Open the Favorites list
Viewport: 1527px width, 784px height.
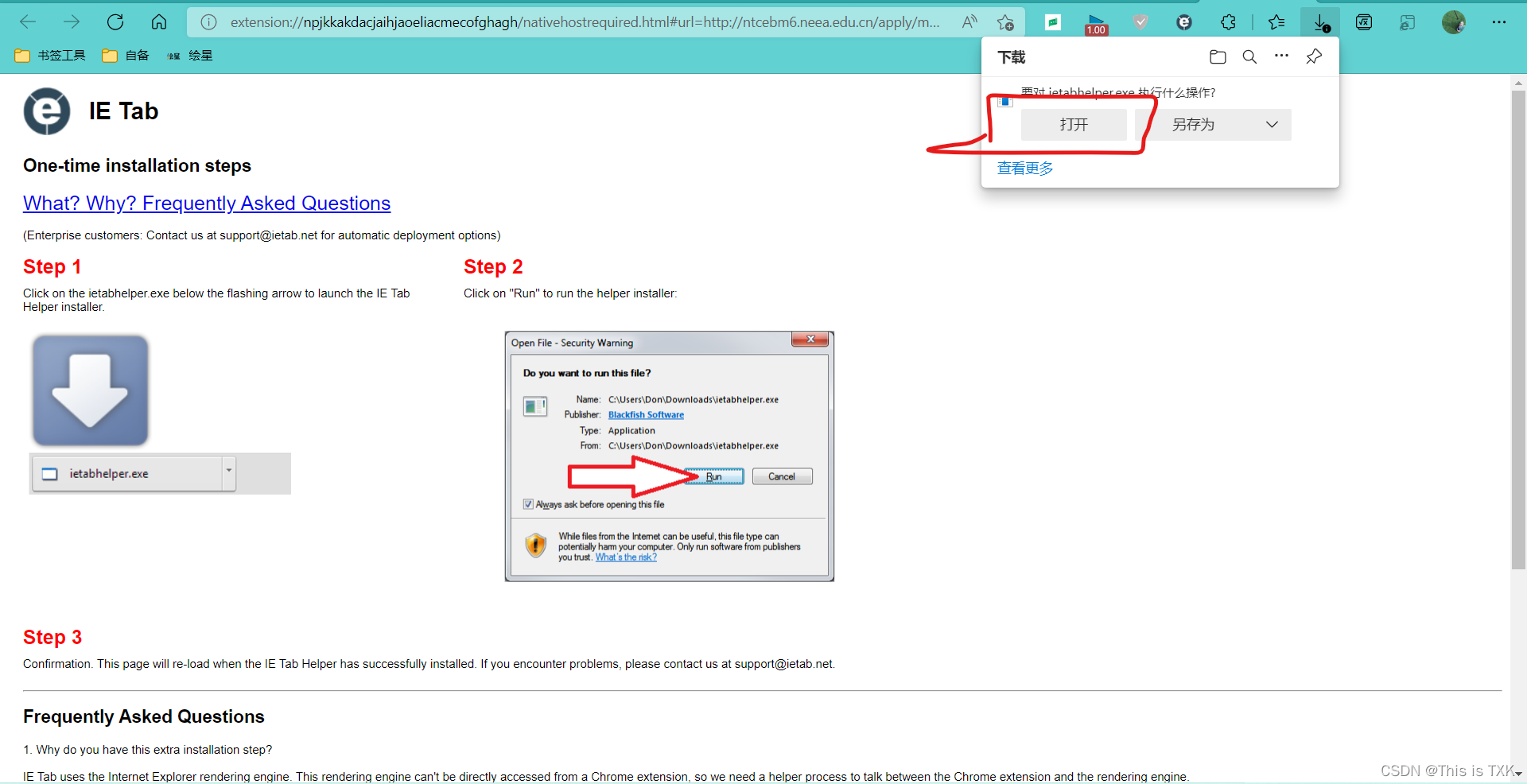[1276, 22]
